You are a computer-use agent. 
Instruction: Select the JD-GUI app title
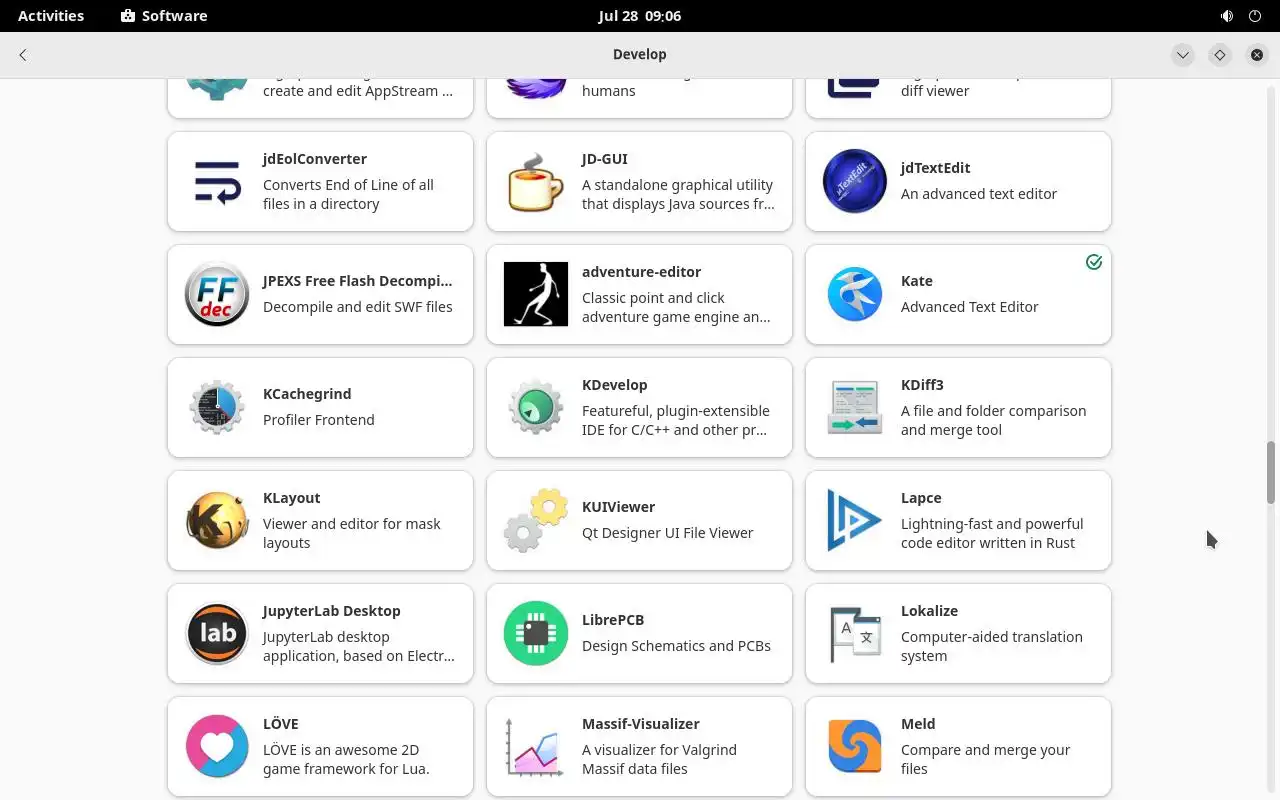click(x=605, y=159)
